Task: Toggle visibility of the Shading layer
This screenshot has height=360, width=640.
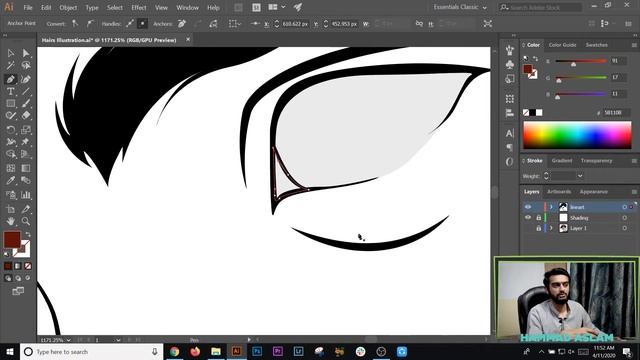Action: coord(528,218)
